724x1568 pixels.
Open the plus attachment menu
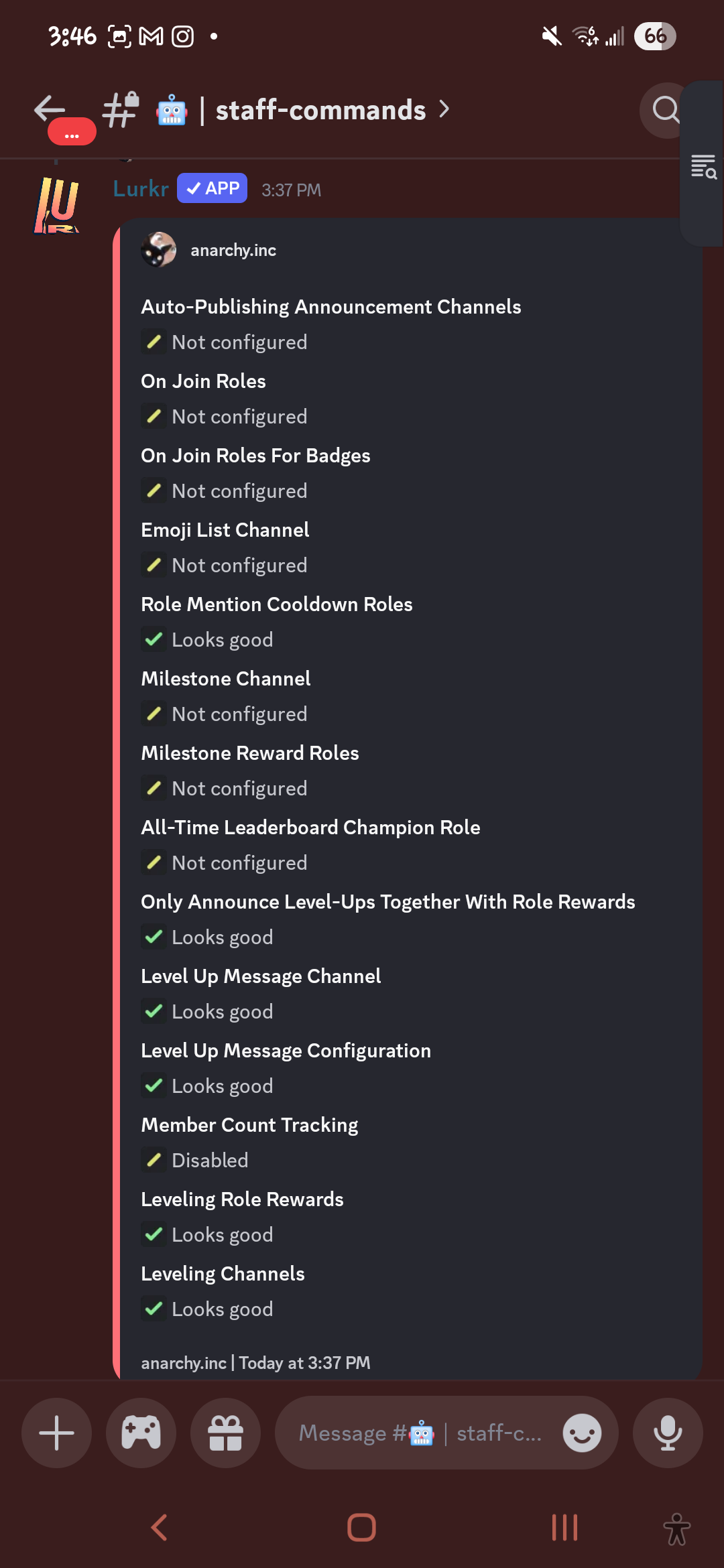tap(56, 1433)
